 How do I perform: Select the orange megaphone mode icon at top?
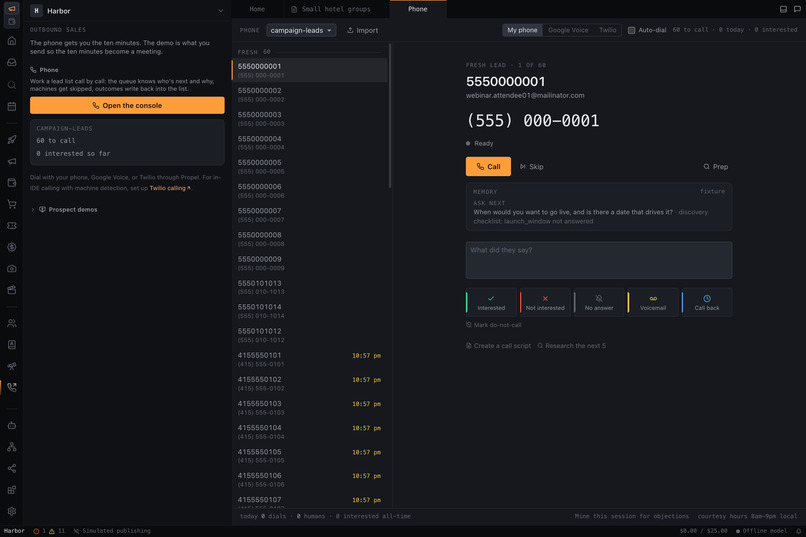12,9
